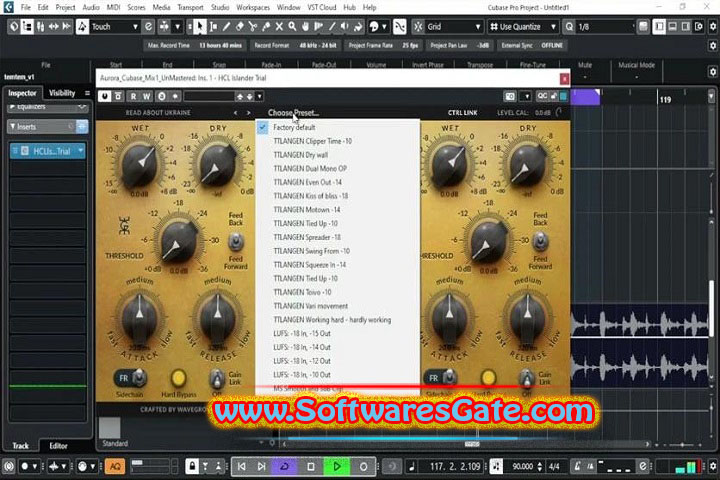Toggle the right zone visibility button
This screenshot has width=720, height=480.
(686, 27)
